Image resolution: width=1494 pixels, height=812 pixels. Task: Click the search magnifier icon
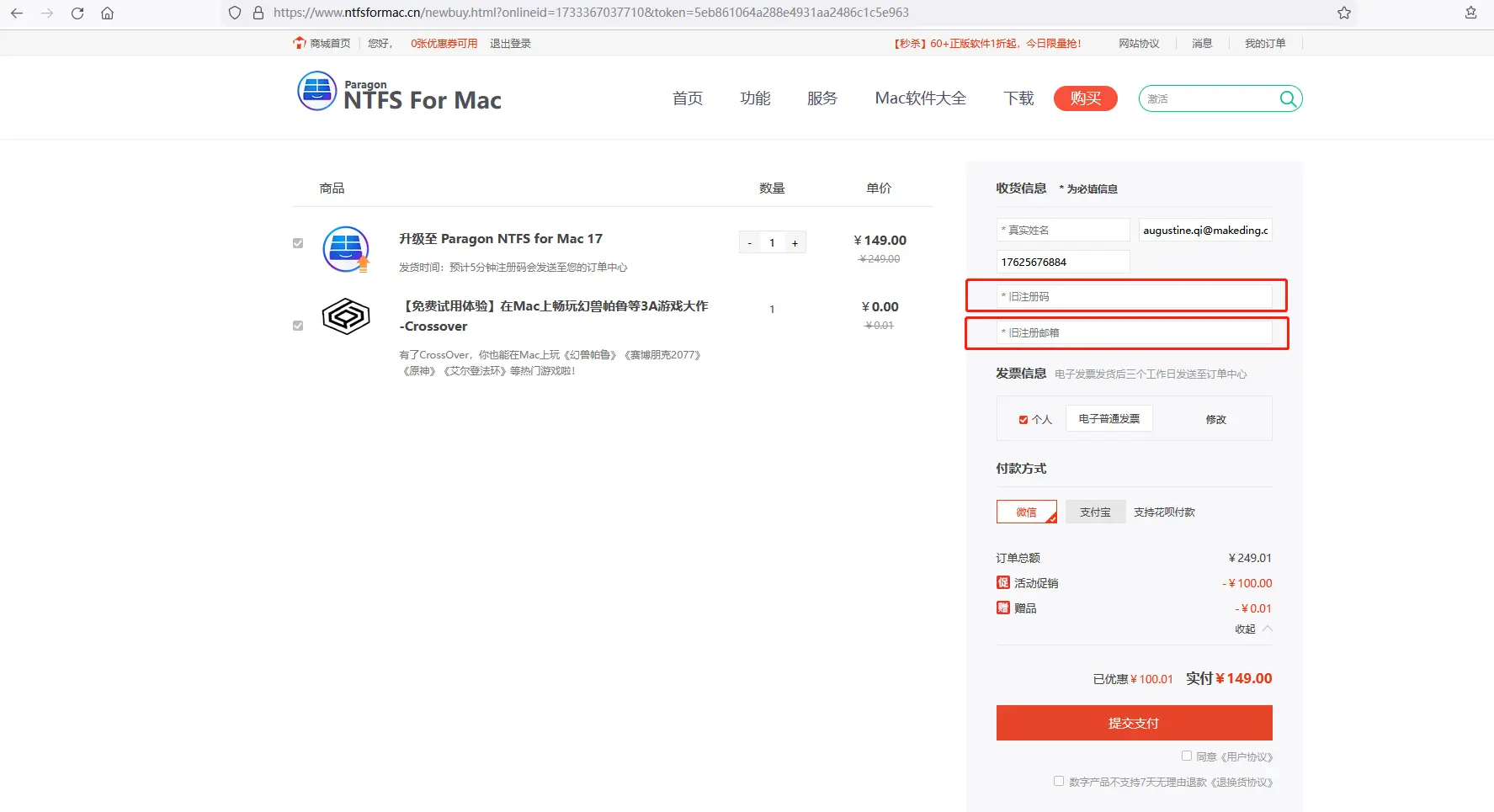click(1288, 98)
